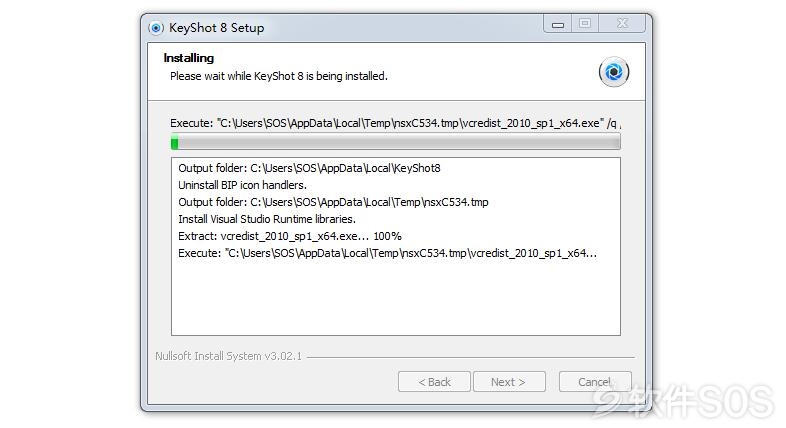Click the 软件SOS watermark logo
Viewport: 786px width, 428px height.
pyautogui.click(x=683, y=401)
